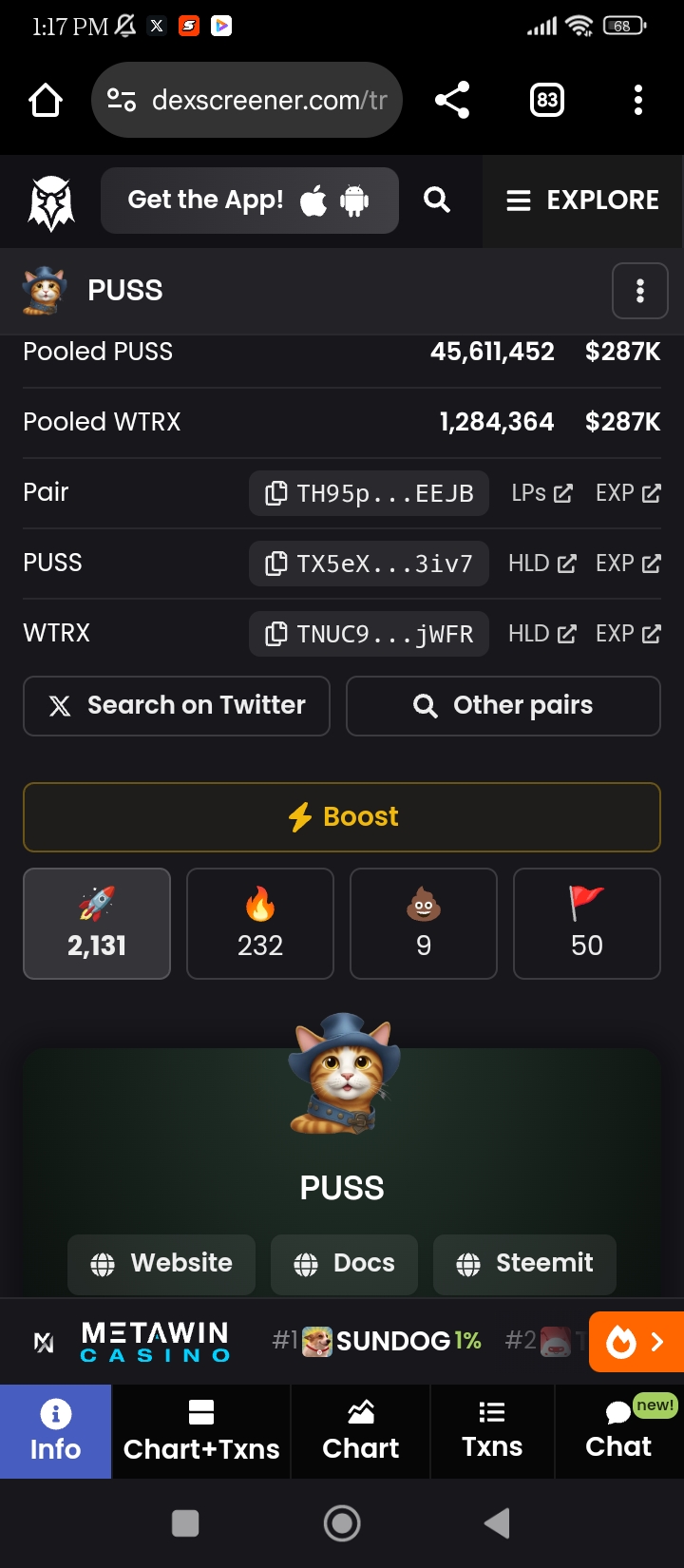Tap the DEX Screener owl logo

[x=51, y=201]
